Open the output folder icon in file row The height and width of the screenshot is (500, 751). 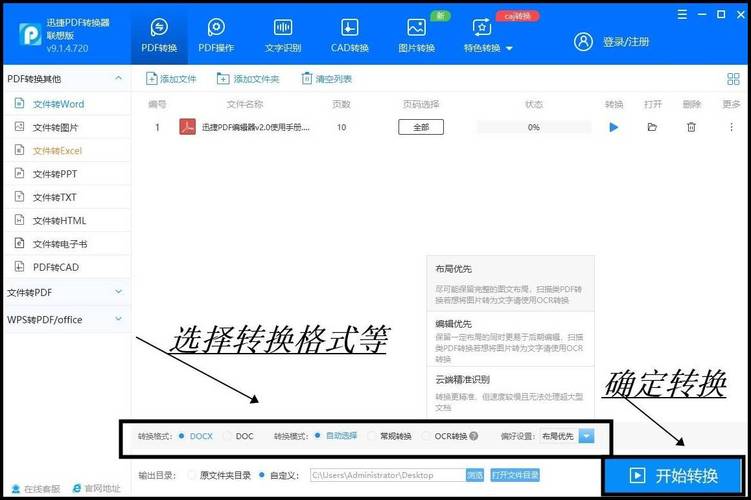tap(652, 127)
